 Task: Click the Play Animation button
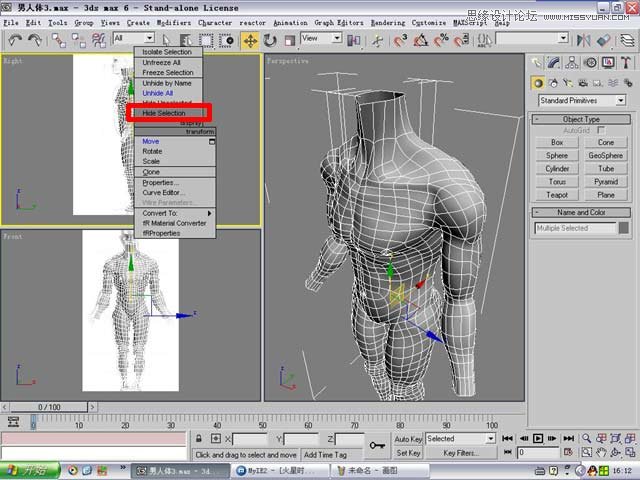point(538,438)
